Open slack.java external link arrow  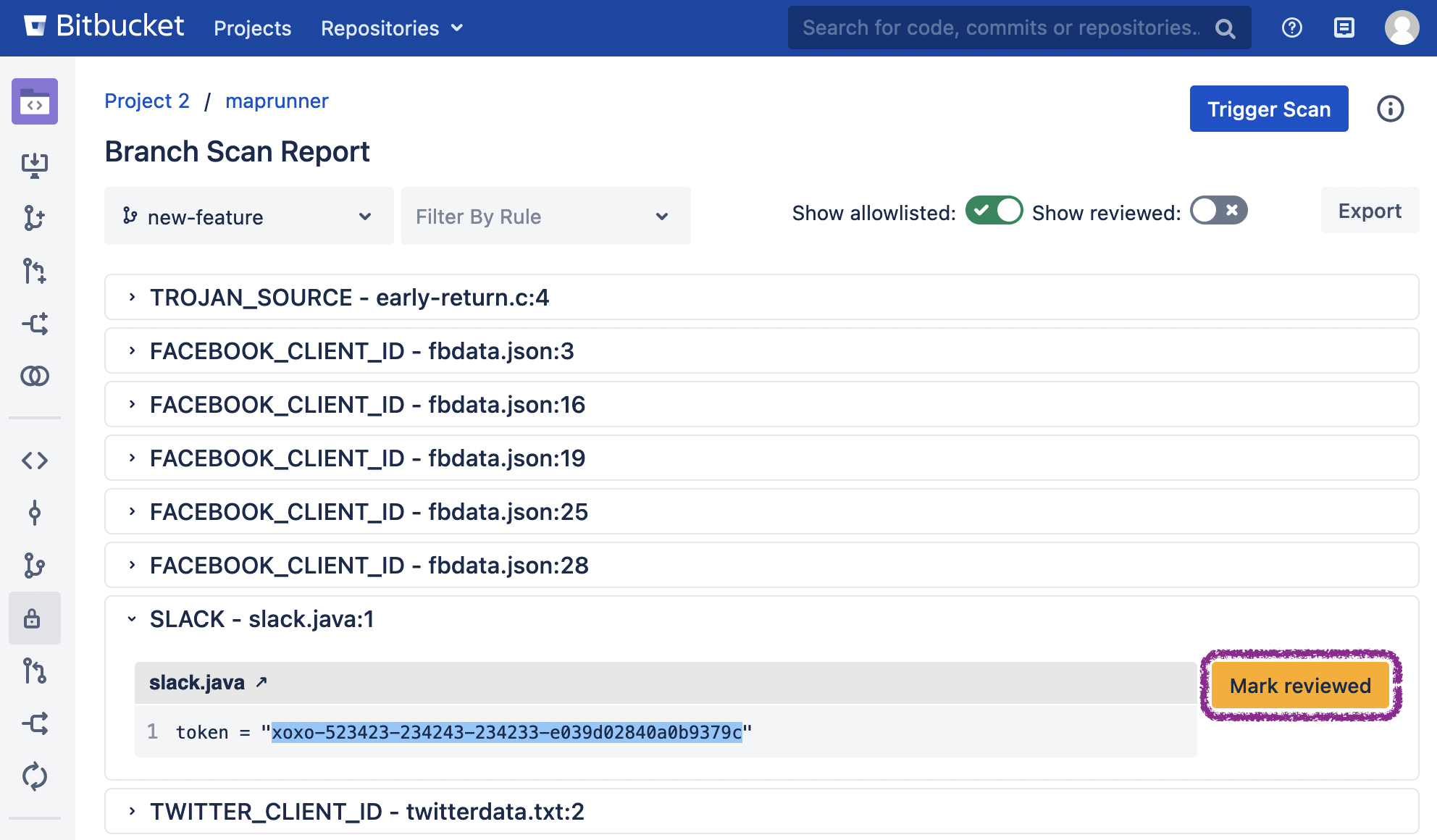point(261,682)
